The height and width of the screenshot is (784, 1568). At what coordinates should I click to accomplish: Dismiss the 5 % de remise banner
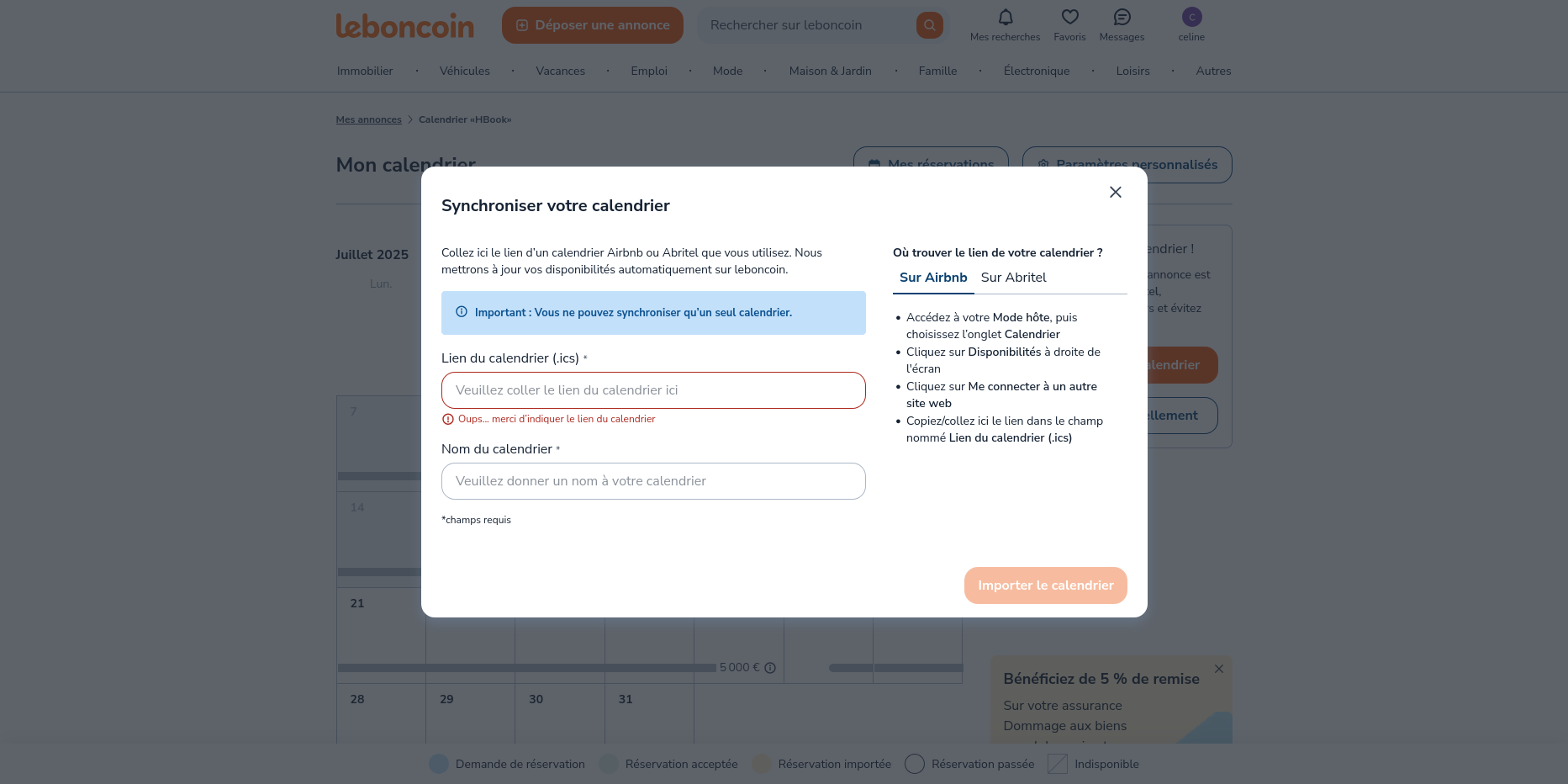[x=1218, y=668]
